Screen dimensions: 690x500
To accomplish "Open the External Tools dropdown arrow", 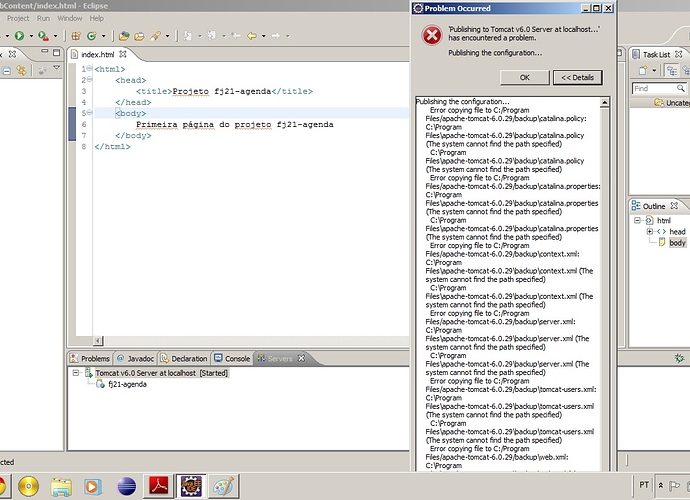I will [x=55, y=36].
